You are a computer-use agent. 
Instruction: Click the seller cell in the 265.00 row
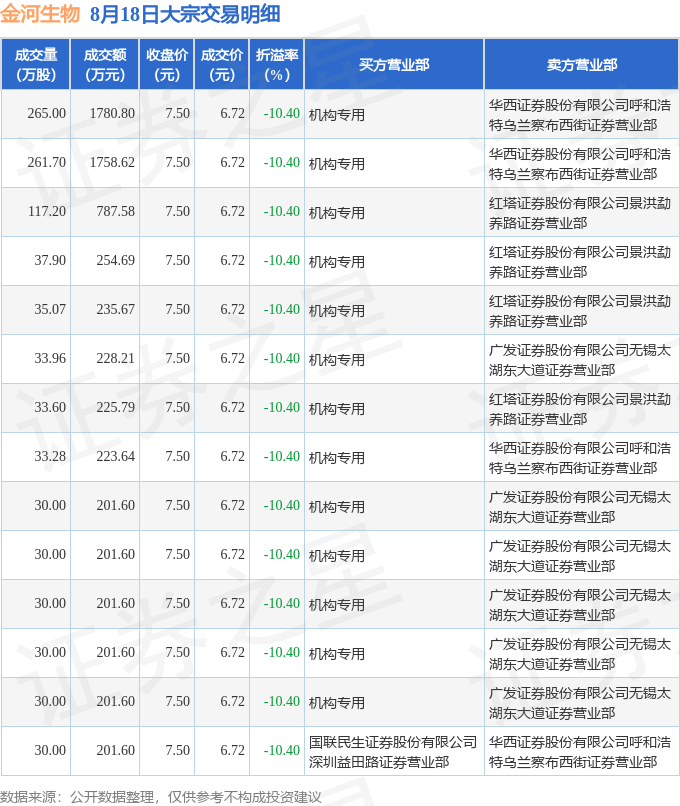[x=580, y=115]
